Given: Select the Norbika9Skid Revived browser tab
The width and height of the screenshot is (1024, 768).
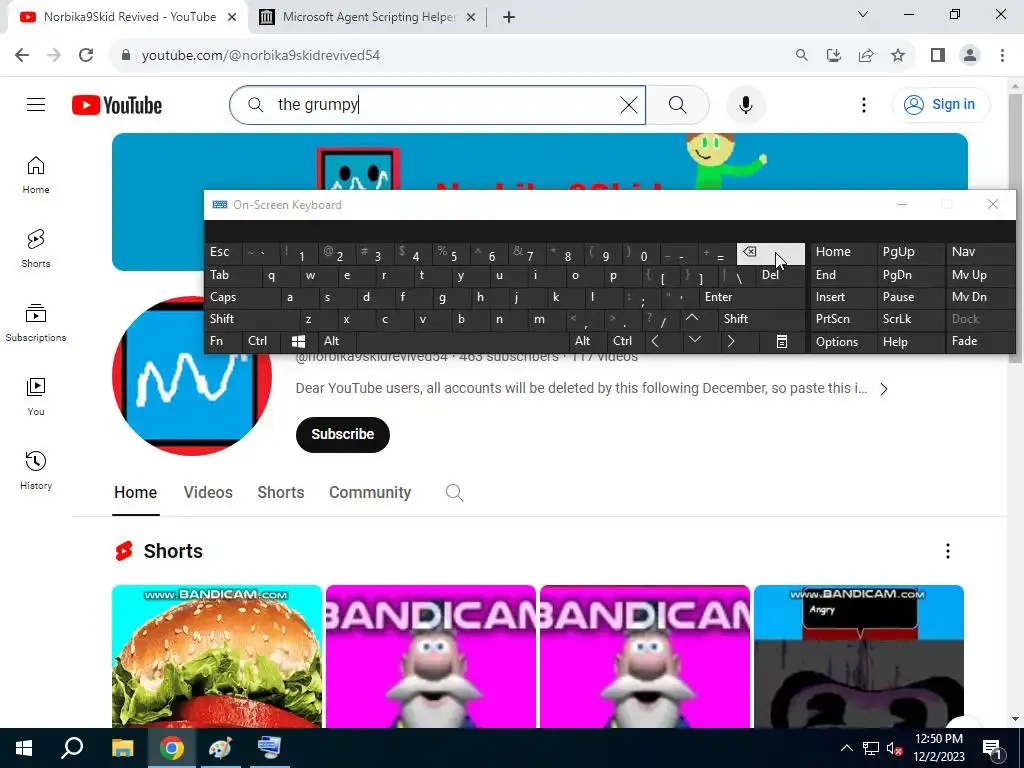Looking at the screenshot, I should [129, 17].
